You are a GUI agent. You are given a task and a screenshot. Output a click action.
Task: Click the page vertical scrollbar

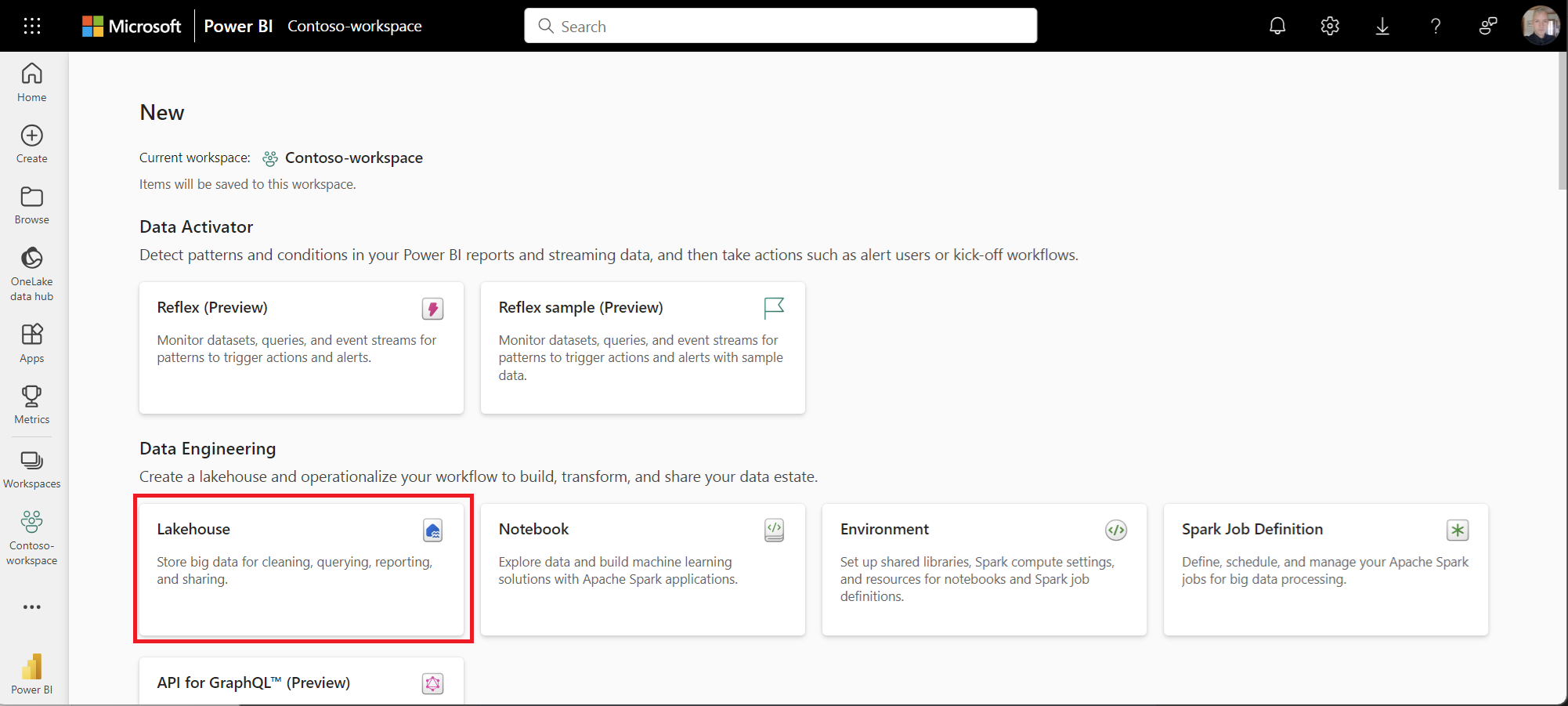click(x=1562, y=121)
